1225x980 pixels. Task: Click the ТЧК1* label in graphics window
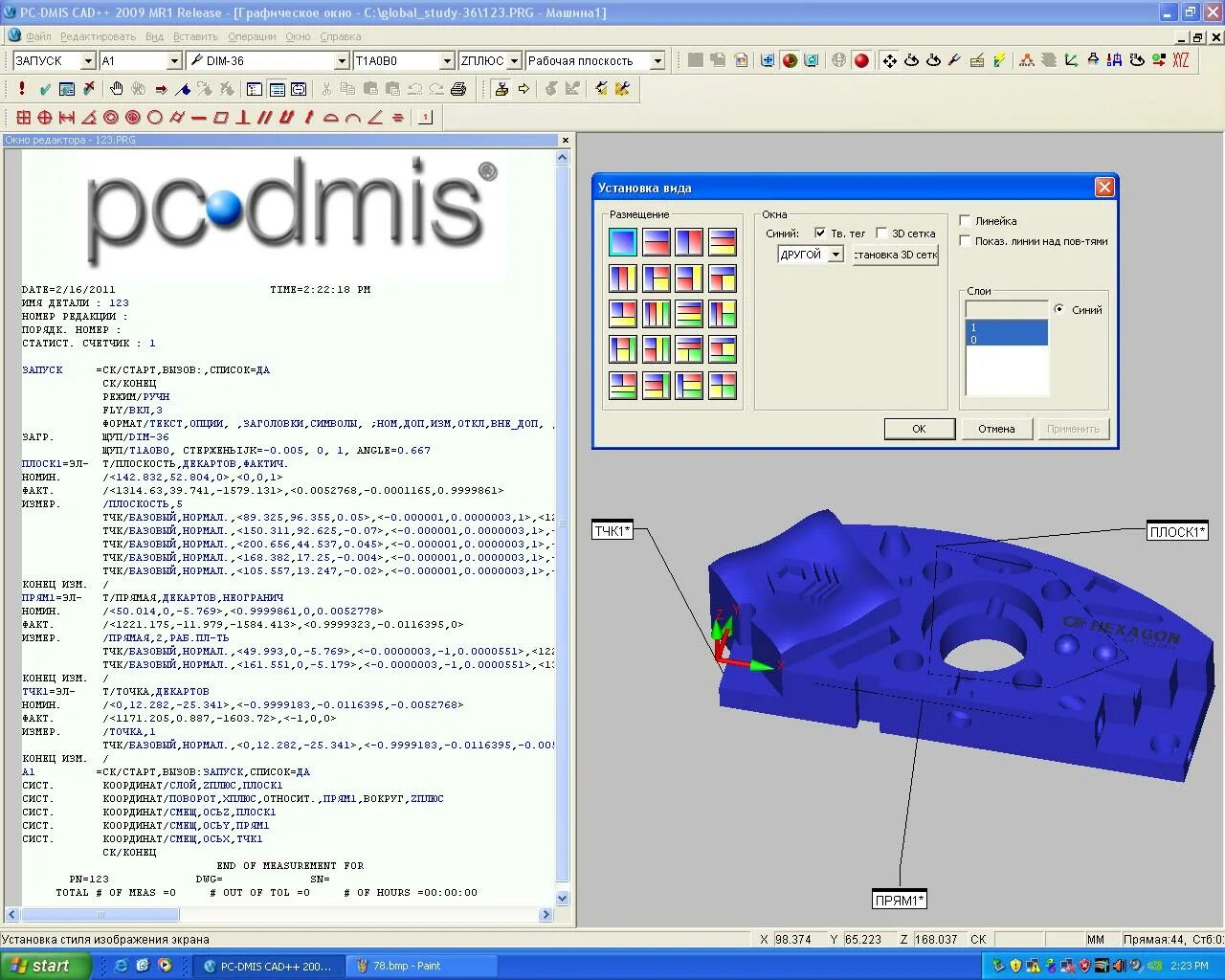coord(612,531)
